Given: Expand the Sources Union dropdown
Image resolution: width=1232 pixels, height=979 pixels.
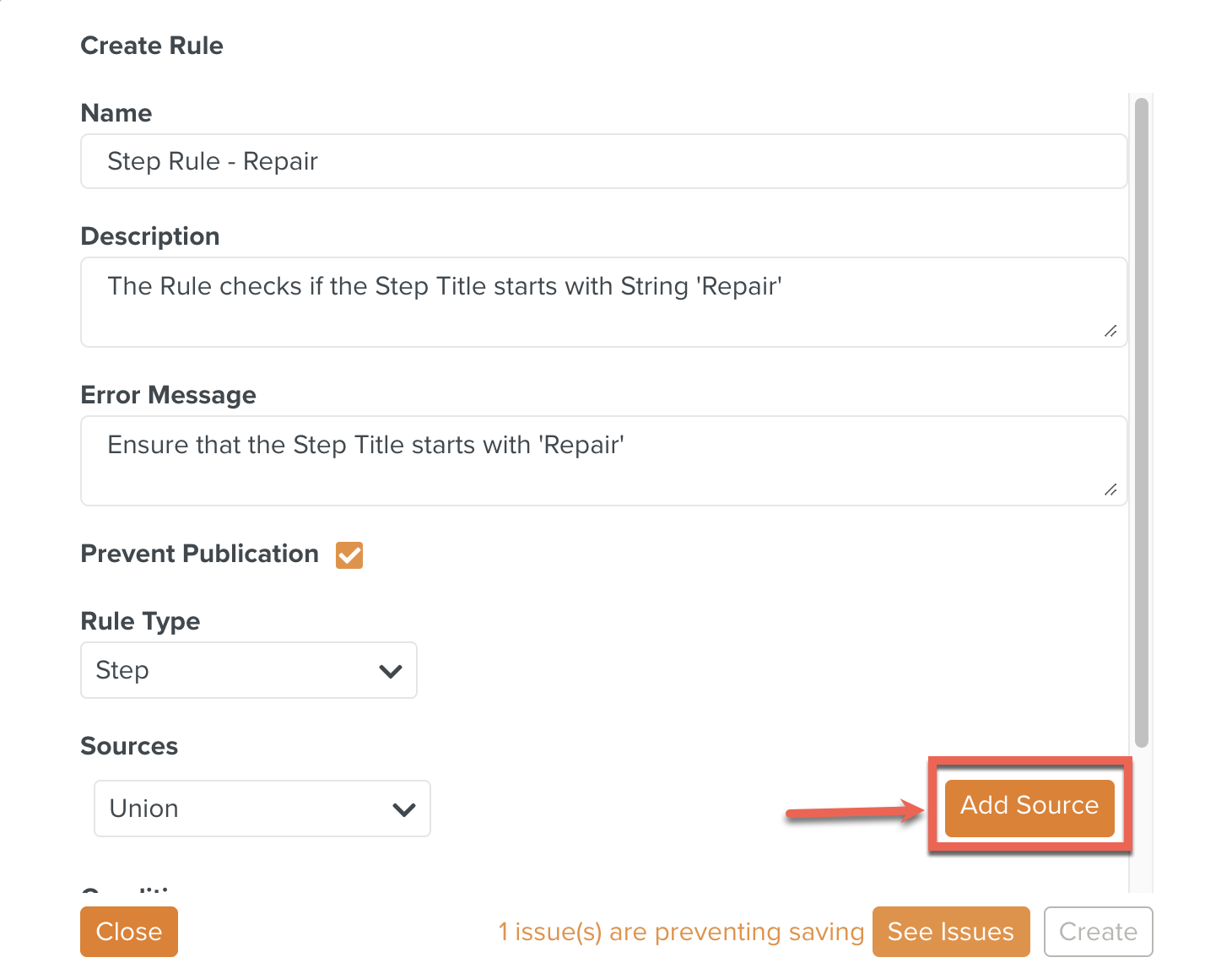Looking at the screenshot, I should (x=262, y=809).
